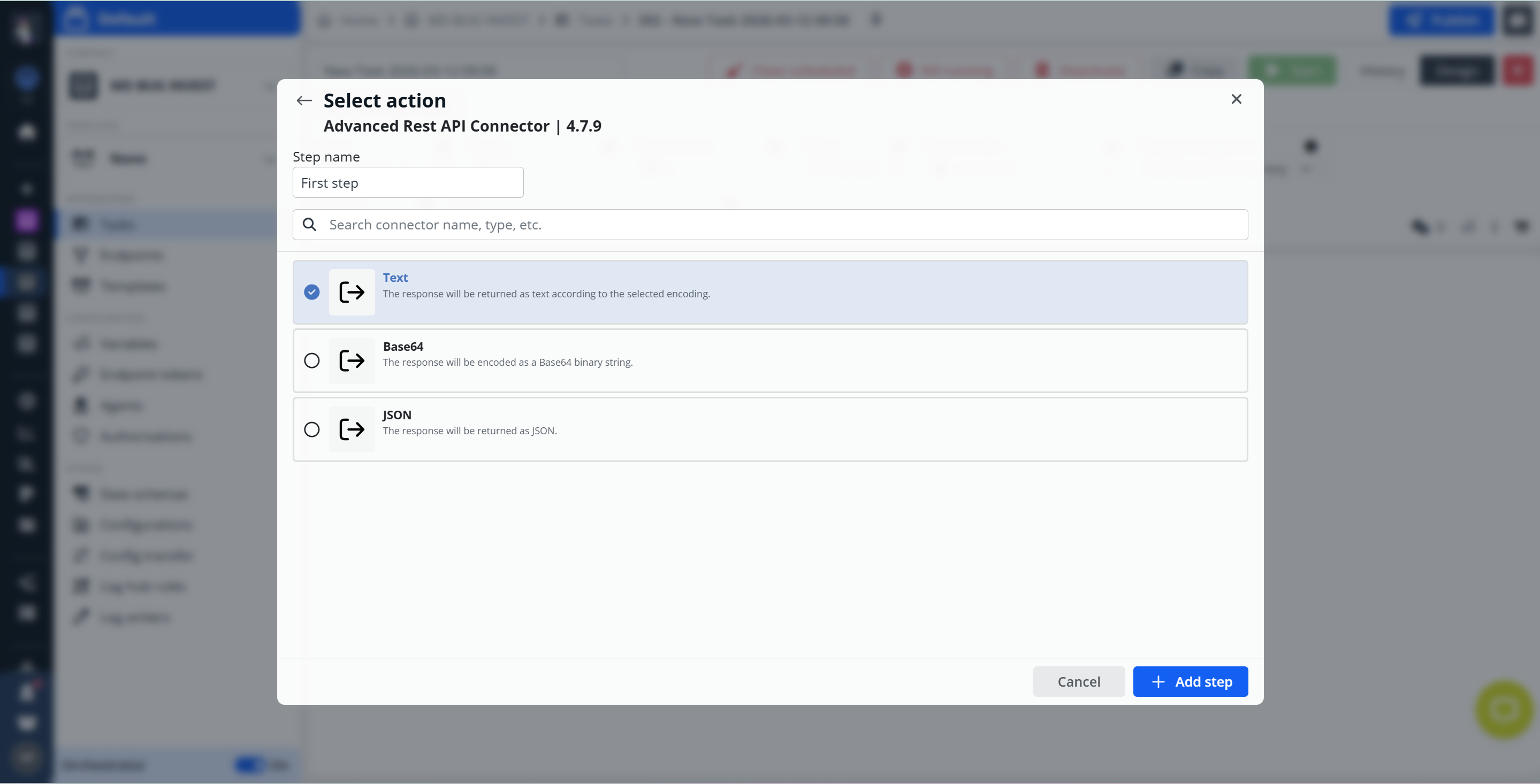Click the Cancel button
This screenshot has width=1540, height=784.
1078,682
